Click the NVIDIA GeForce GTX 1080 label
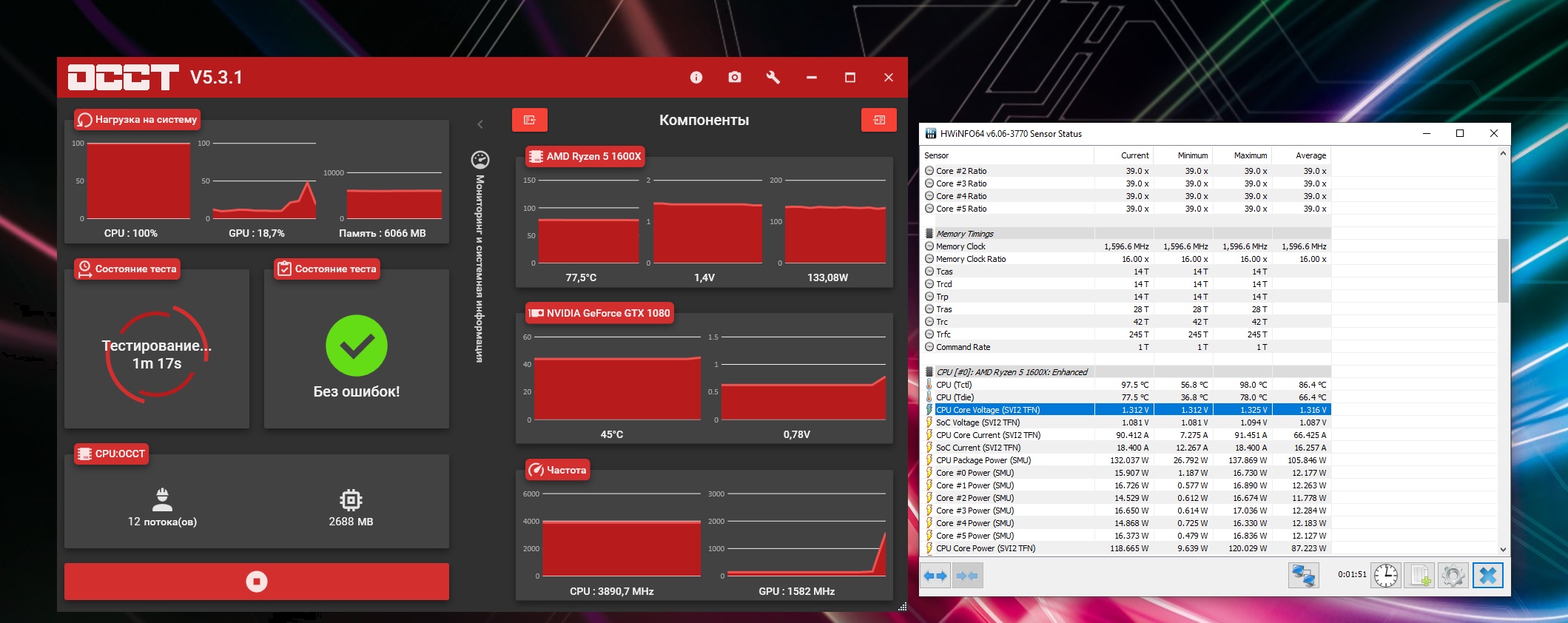 pos(599,313)
